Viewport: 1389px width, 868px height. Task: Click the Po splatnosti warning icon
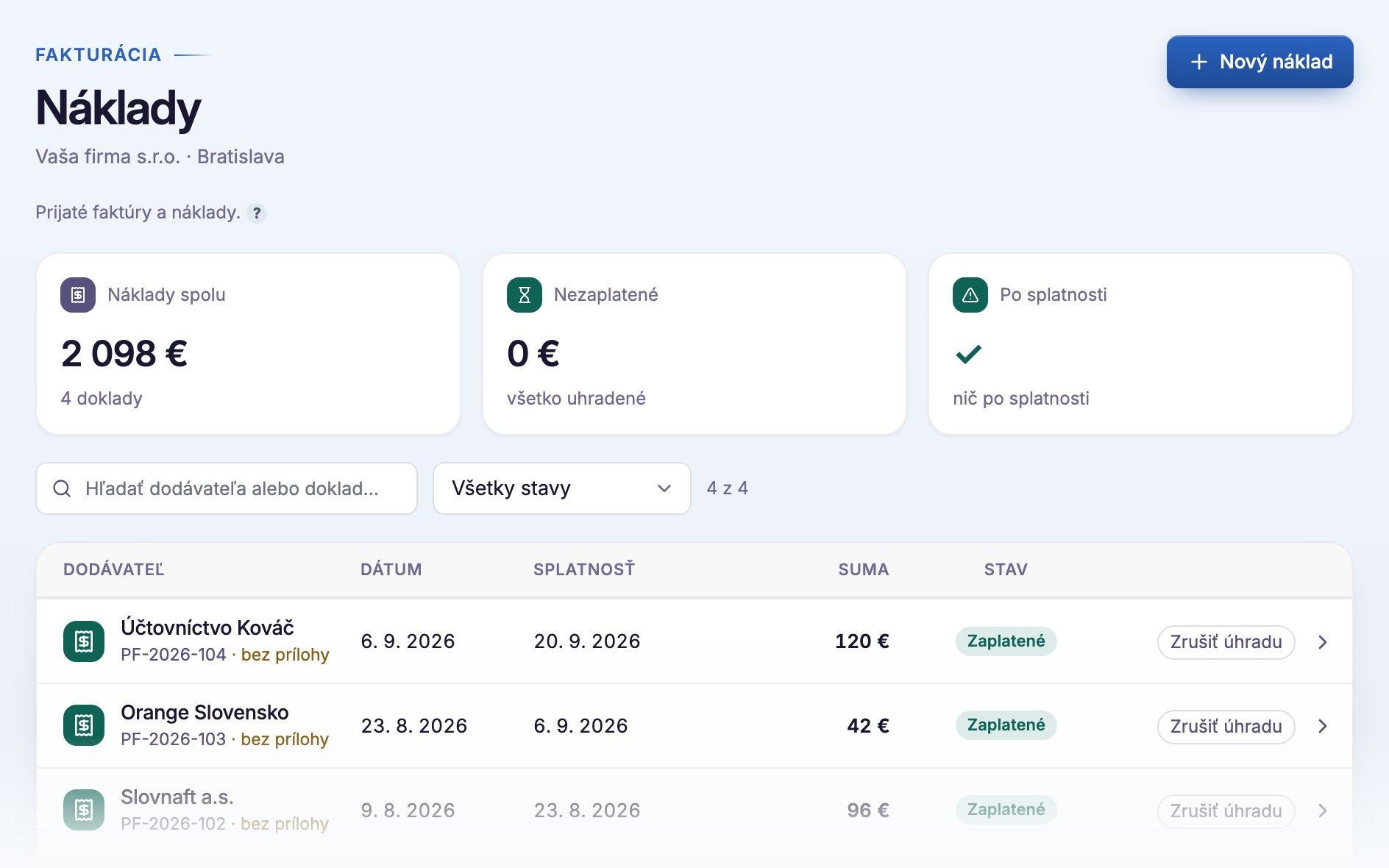[x=970, y=295]
